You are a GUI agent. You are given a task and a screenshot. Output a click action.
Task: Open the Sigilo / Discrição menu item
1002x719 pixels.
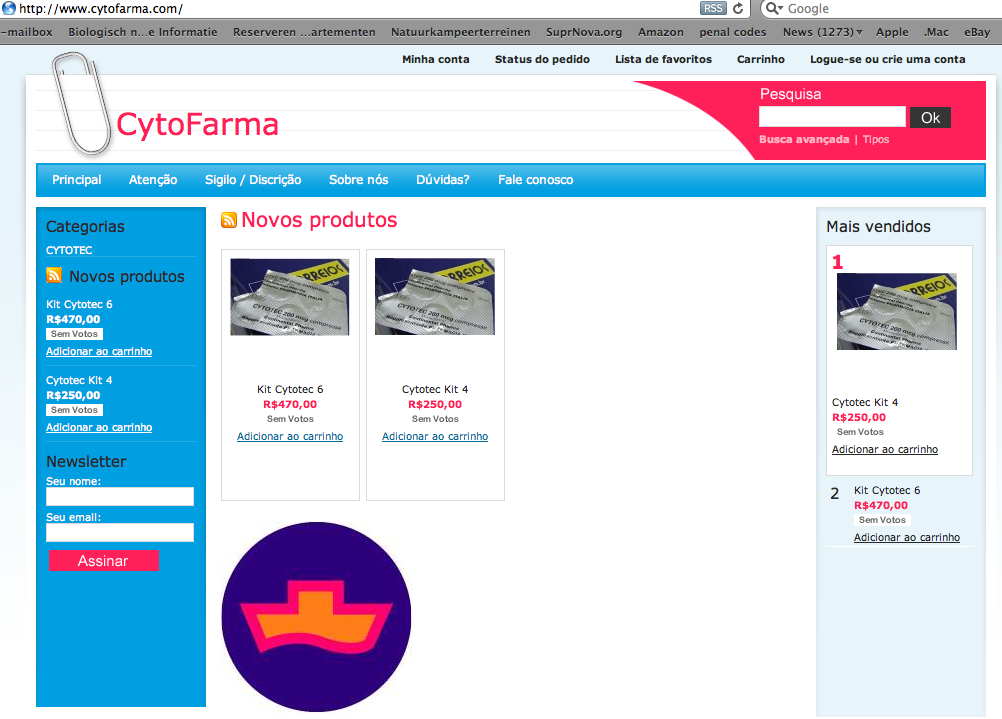pos(253,180)
